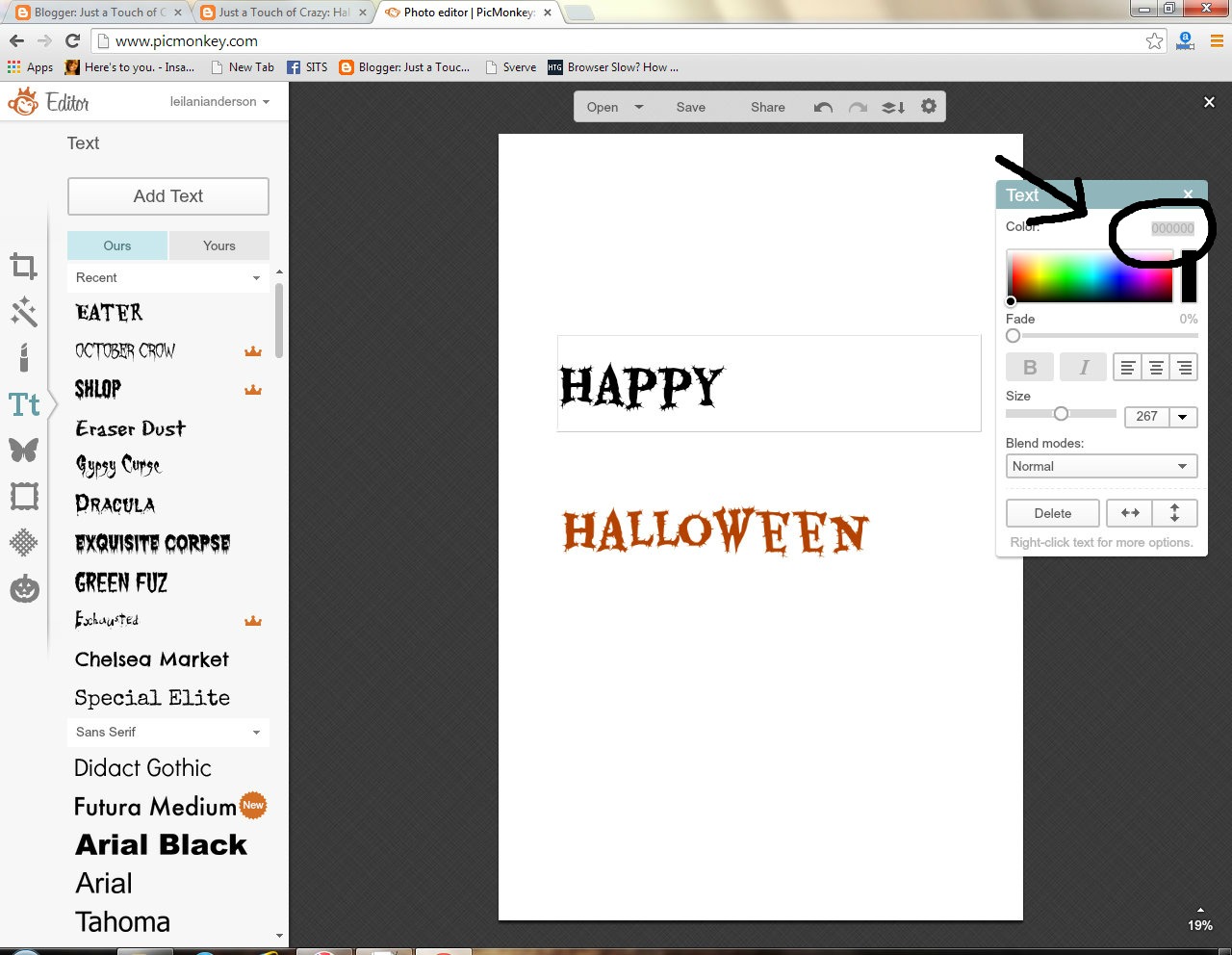Screen dimensions: 1232x955
Task: Expand the Sans Serif fonts dropdown
Action: [168, 732]
